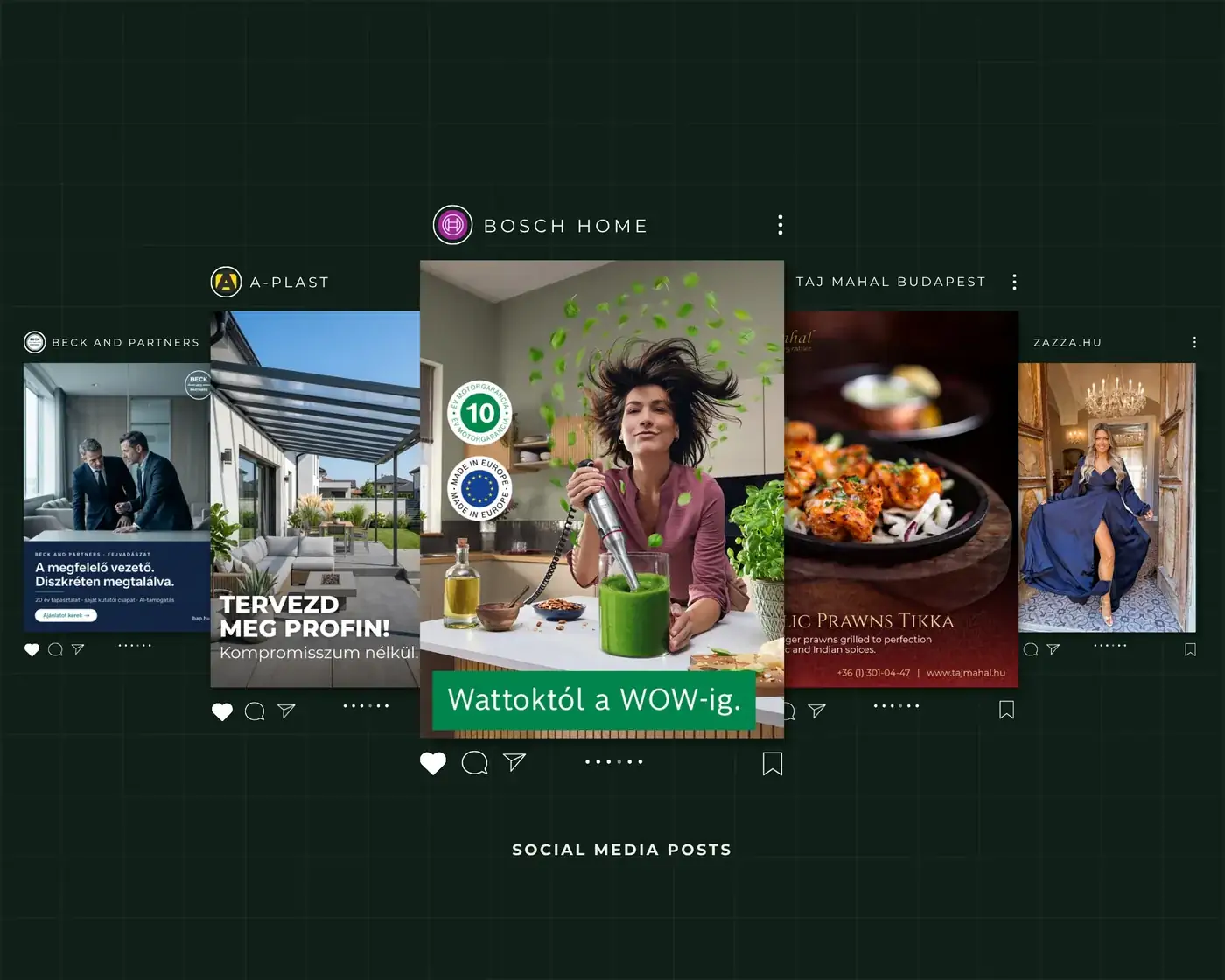Click the +36 (1) 301-04-47 phone number
Image resolution: width=1225 pixels, height=980 pixels.
click(873, 673)
